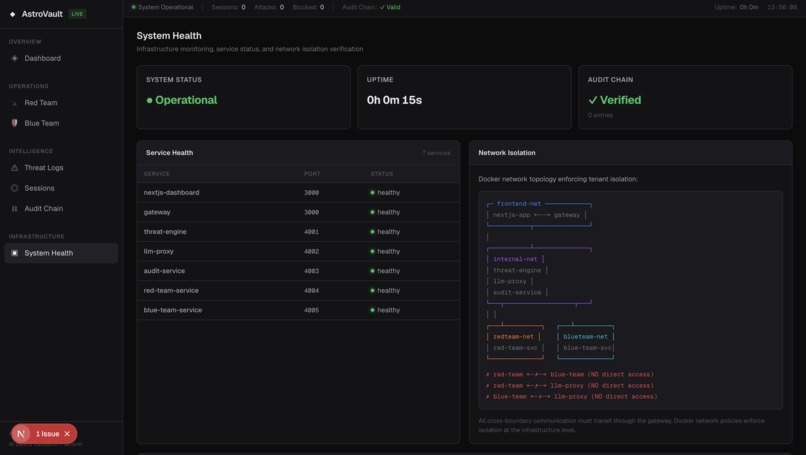
Task: Click the Network Isolation panel title
Action: tap(507, 153)
